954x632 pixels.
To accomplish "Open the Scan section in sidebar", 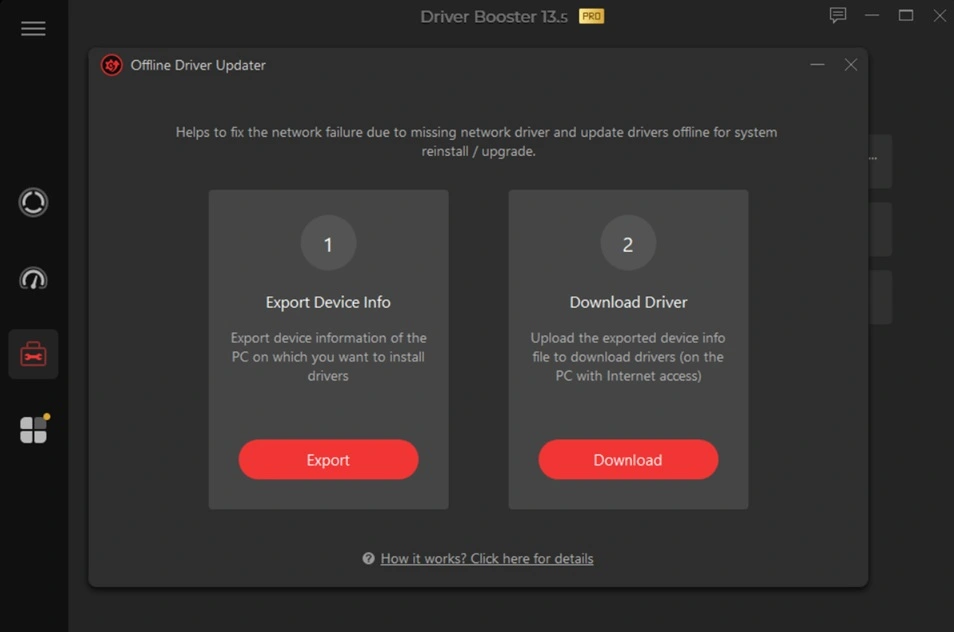I will [33, 203].
